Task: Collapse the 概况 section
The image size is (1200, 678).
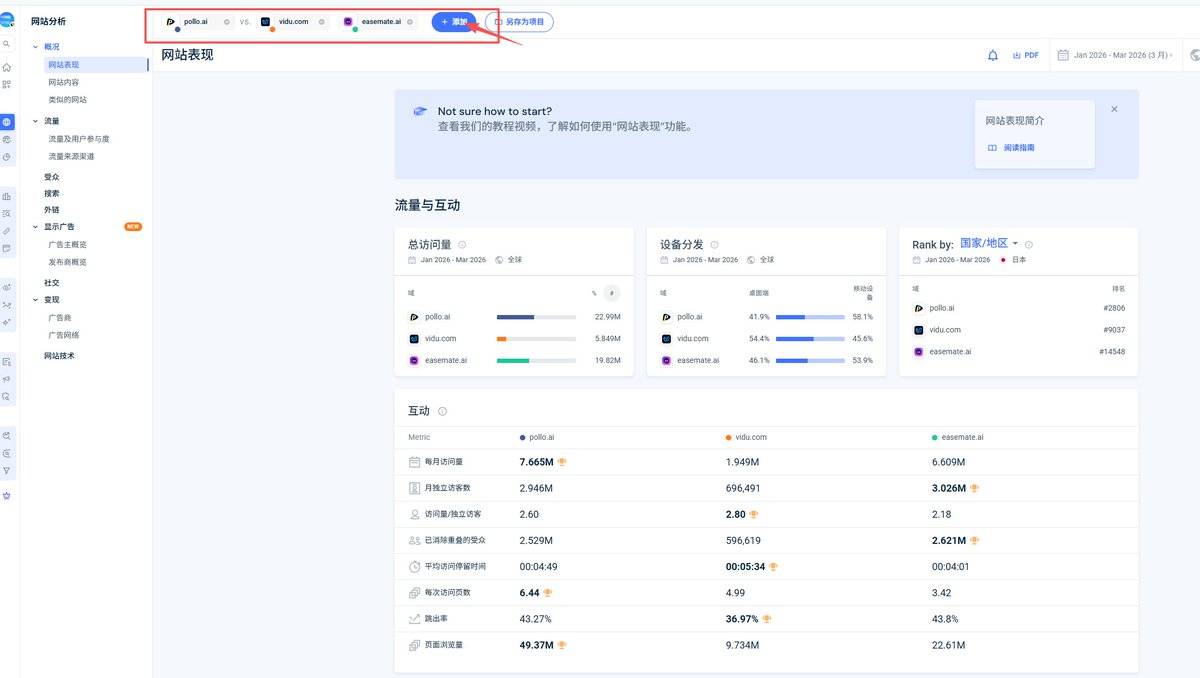Action: [36, 47]
